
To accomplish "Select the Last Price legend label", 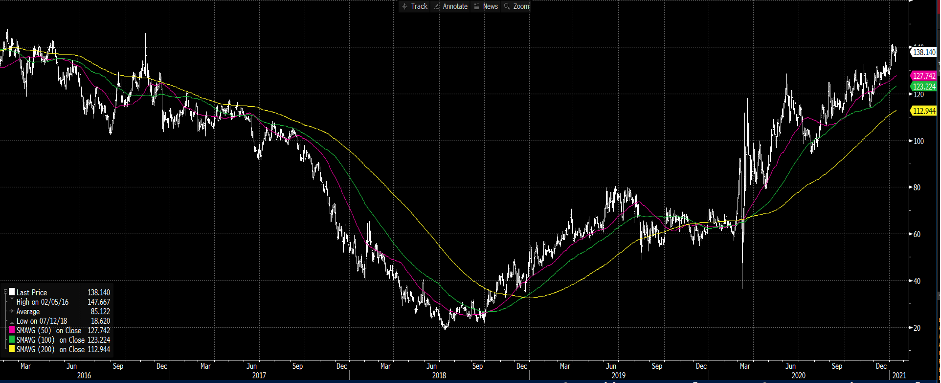I will 32,292.
